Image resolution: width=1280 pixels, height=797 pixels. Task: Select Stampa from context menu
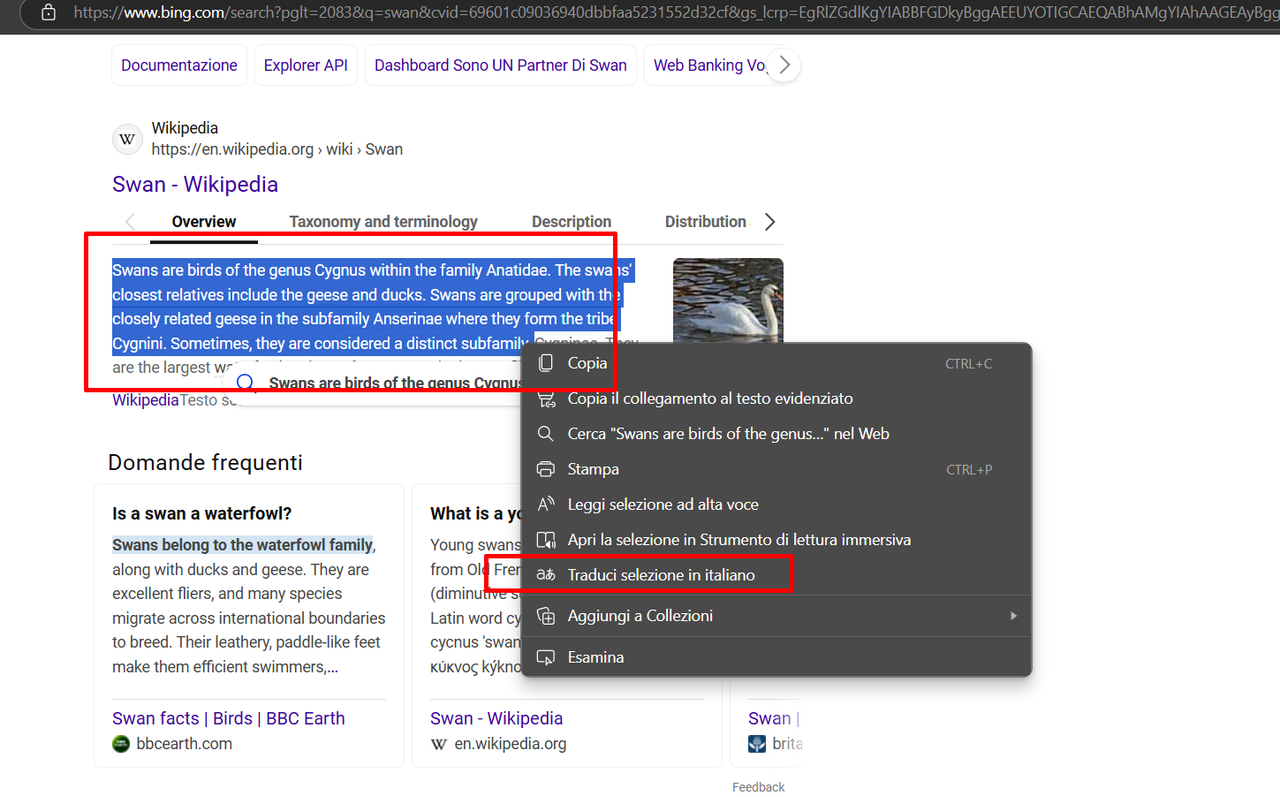click(776, 469)
